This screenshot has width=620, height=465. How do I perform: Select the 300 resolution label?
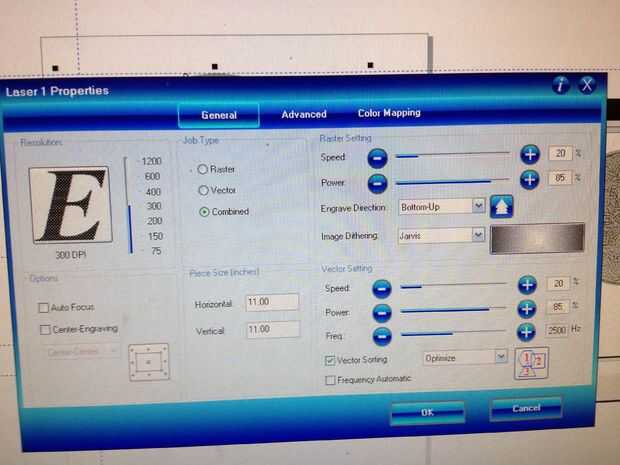pos(154,206)
